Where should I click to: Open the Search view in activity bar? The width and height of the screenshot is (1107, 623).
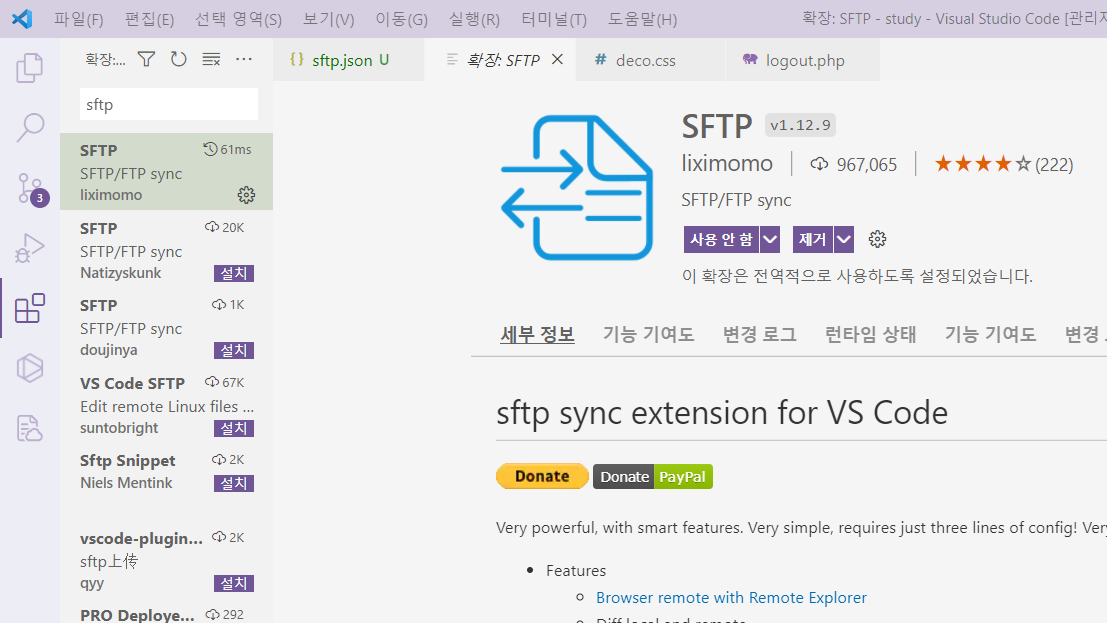[x=30, y=128]
